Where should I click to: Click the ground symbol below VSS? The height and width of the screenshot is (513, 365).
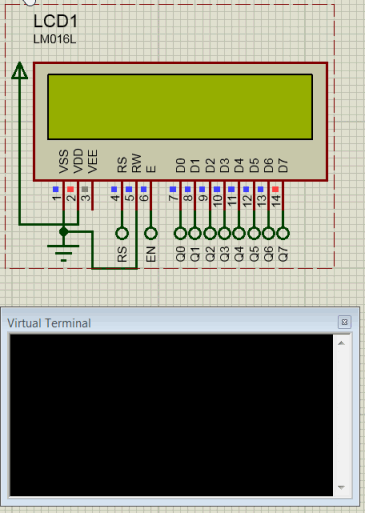[63, 253]
